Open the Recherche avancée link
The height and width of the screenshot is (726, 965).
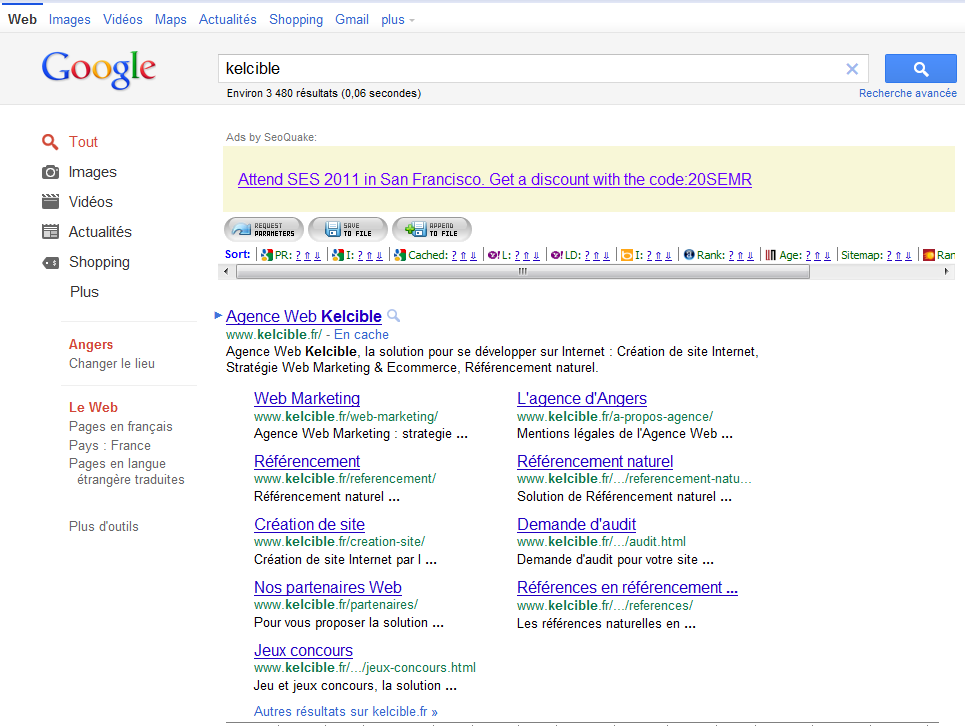[x=908, y=94]
